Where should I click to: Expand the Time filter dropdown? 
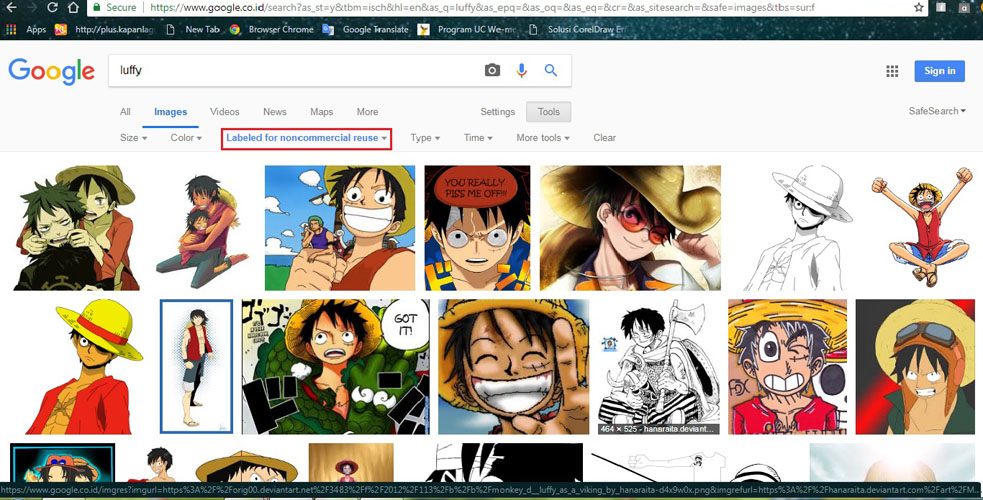pyautogui.click(x=478, y=138)
